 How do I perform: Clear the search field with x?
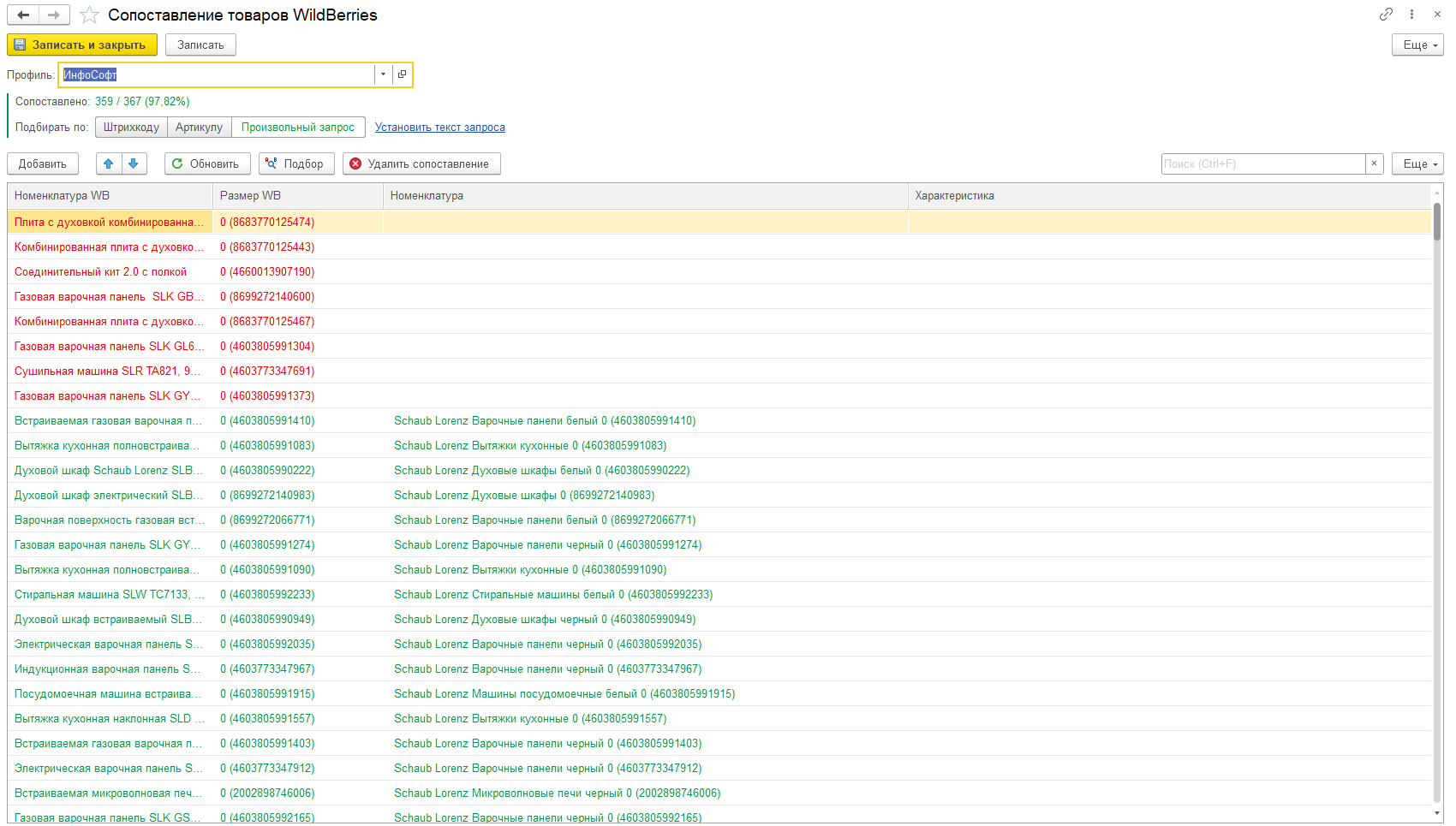[1375, 163]
